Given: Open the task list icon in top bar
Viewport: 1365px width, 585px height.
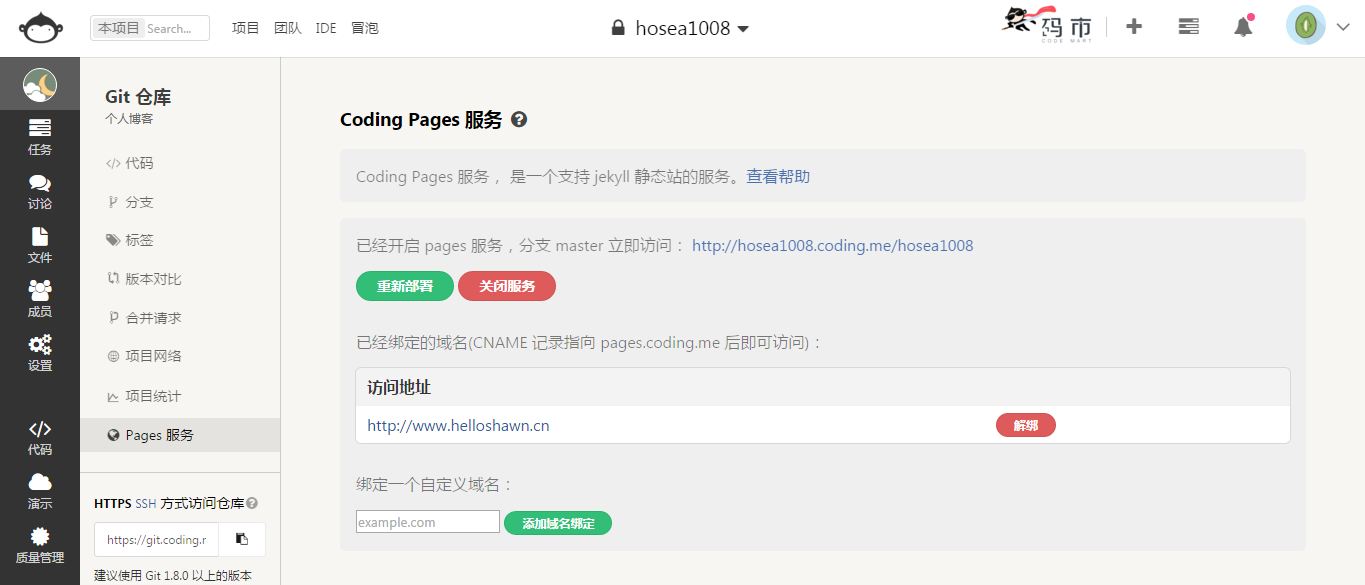Looking at the screenshot, I should click(x=1189, y=27).
